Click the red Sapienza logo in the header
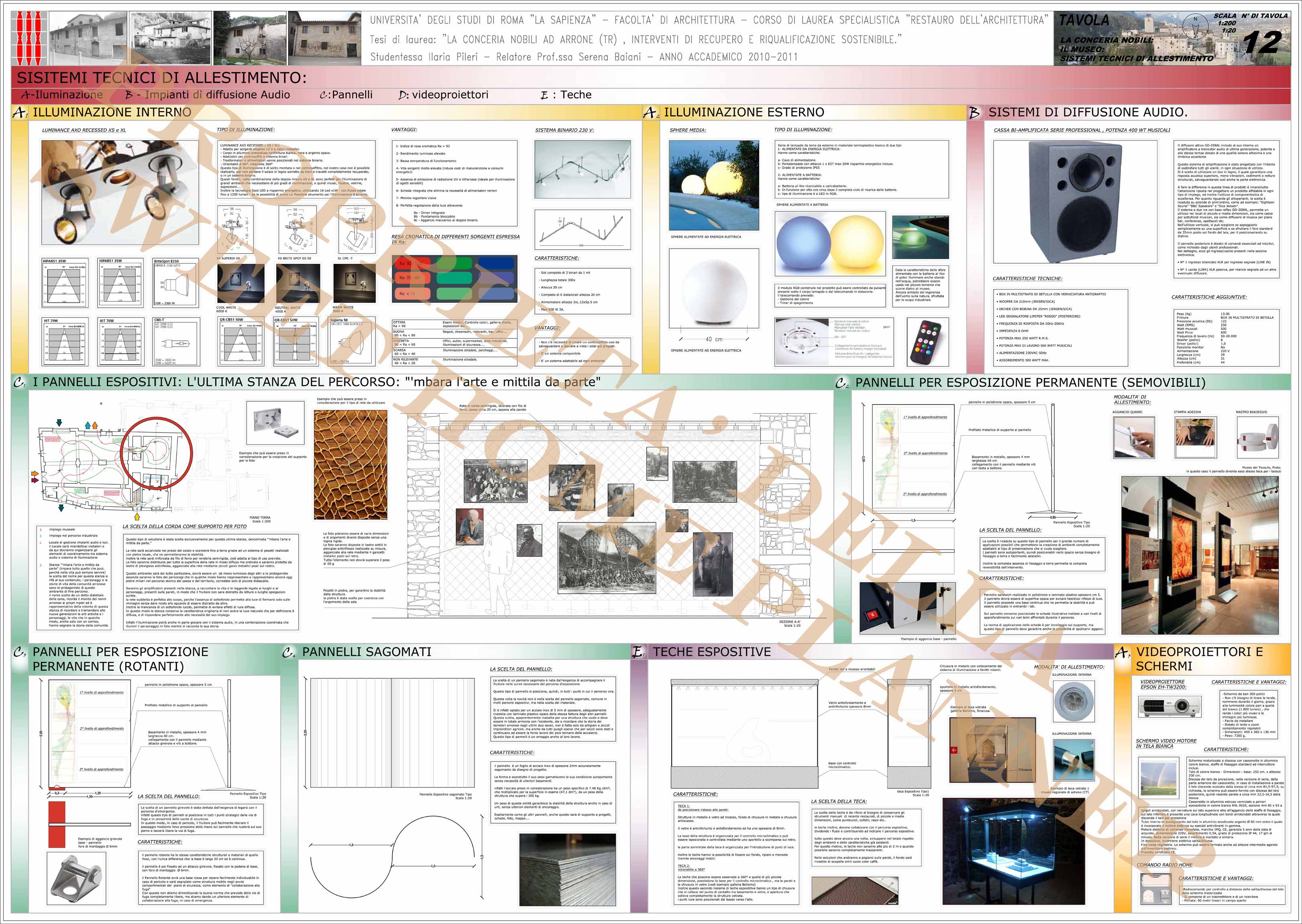 (29, 38)
